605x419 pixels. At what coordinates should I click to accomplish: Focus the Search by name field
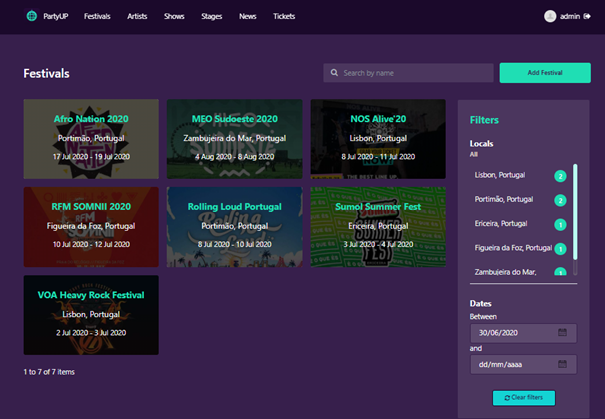[408, 73]
